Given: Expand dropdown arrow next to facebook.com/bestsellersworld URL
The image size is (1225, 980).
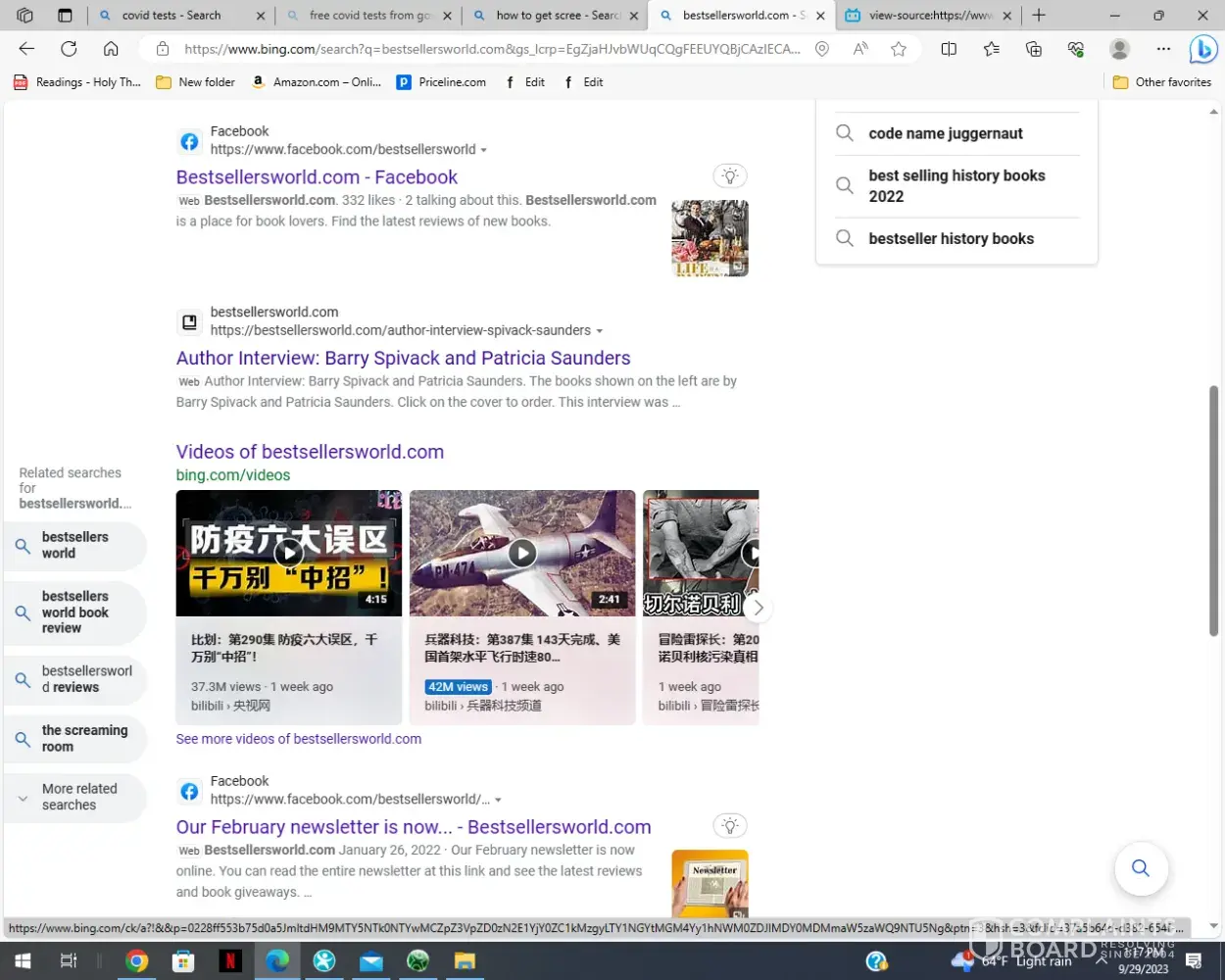Looking at the screenshot, I should coord(484,150).
